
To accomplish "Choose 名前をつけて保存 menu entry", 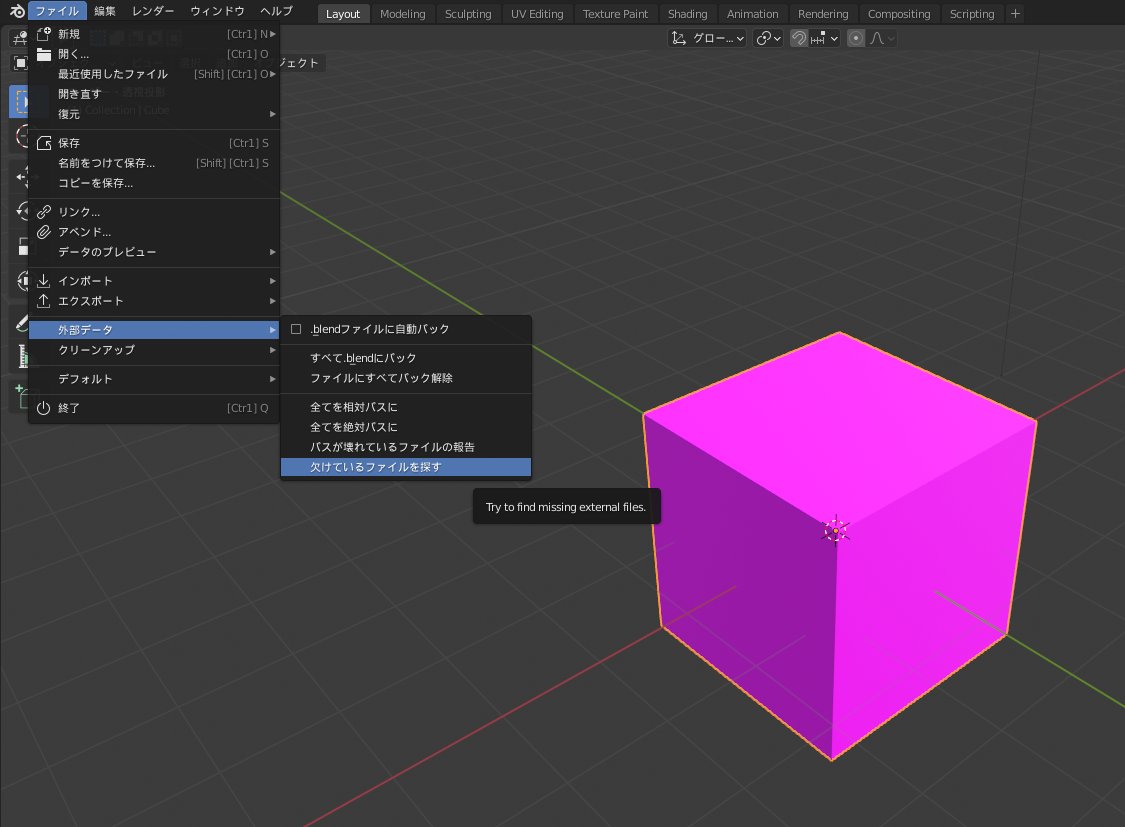I will click(154, 163).
